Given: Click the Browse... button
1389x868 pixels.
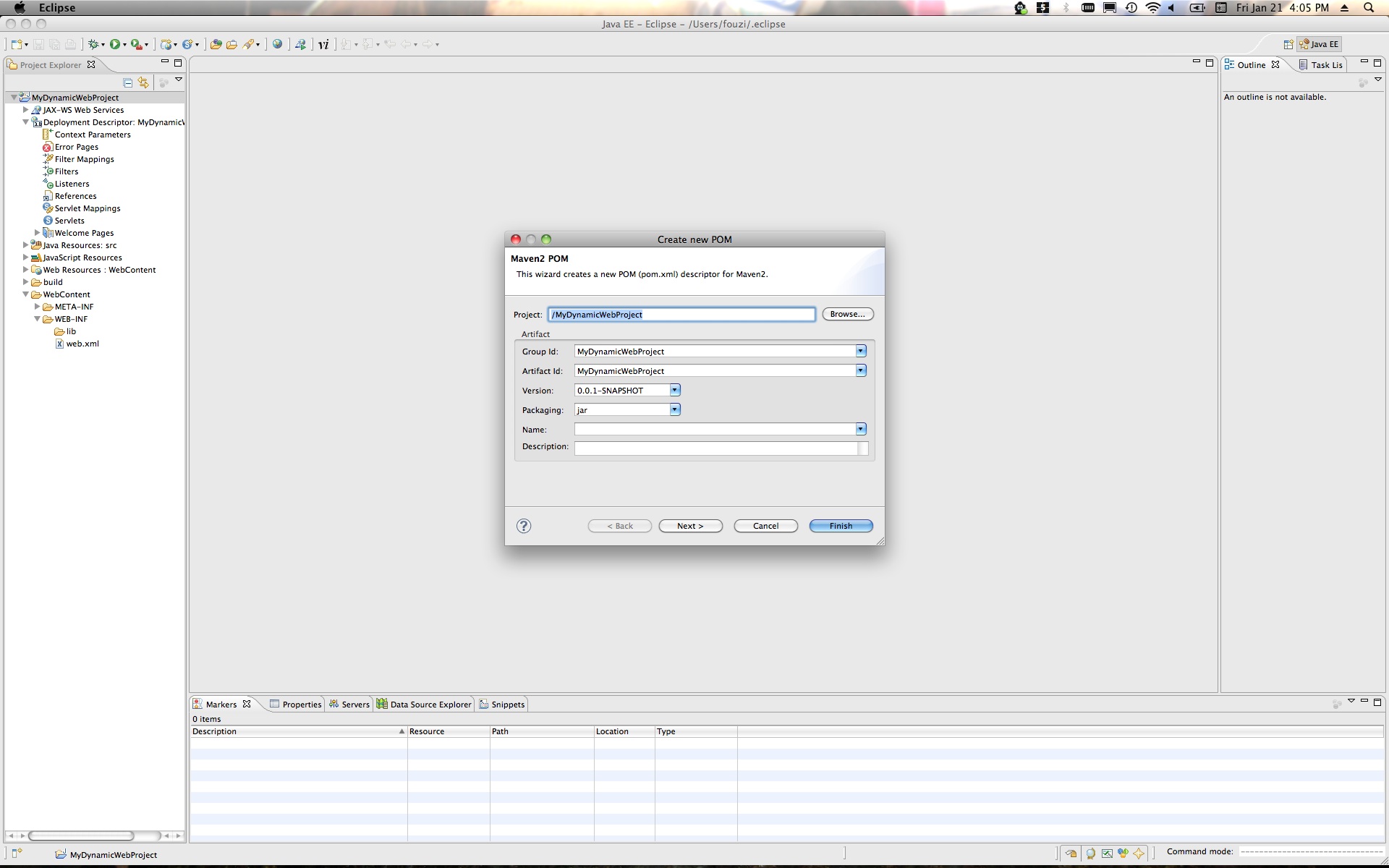Looking at the screenshot, I should coord(847,314).
